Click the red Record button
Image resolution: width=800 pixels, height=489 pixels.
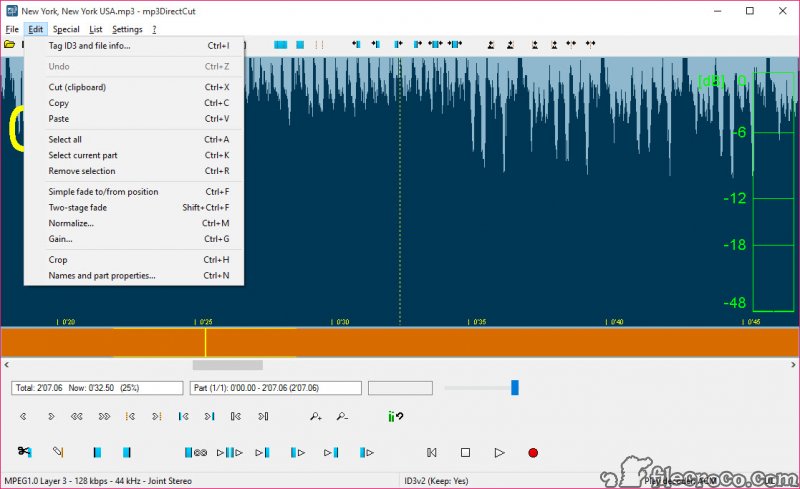click(533, 453)
